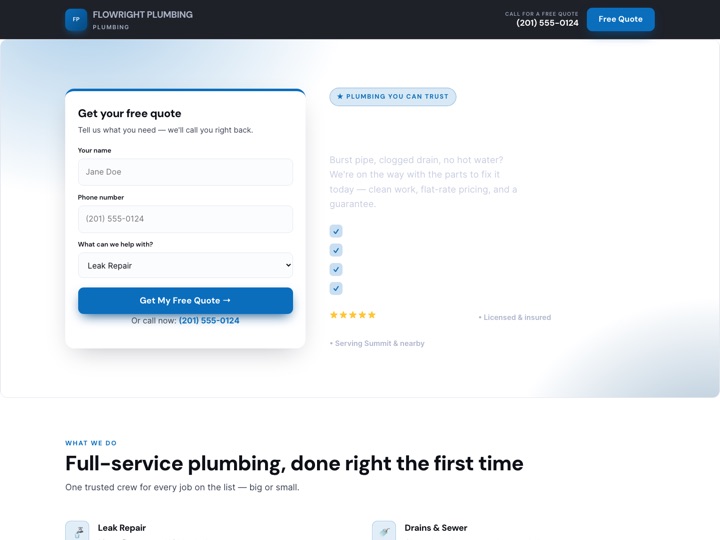The height and width of the screenshot is (540, 720).
Task: Submit with Get My Free Quote button
Action: [x=185, y=301]
